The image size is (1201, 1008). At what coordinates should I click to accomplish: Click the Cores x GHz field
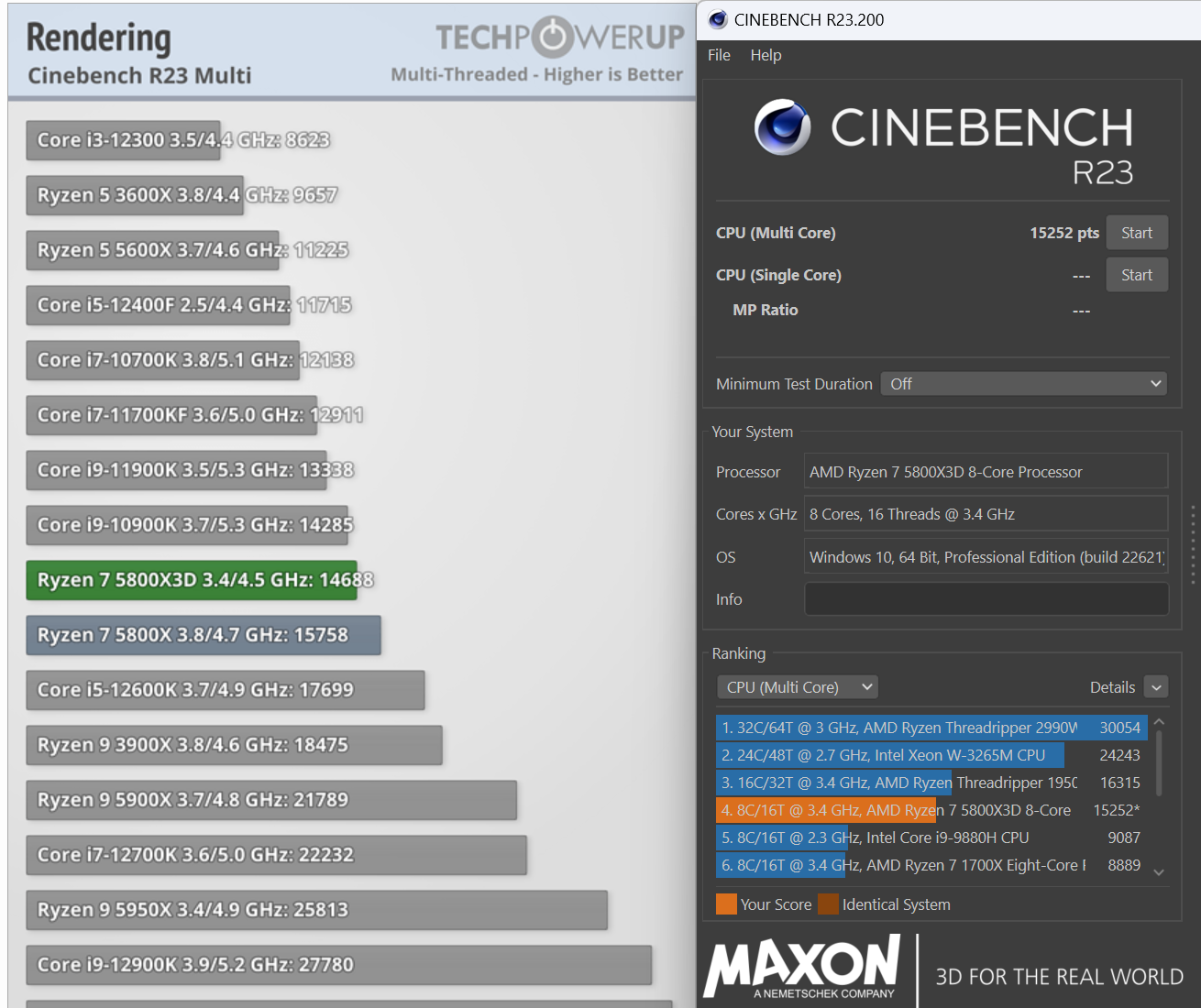coord(986,514)
